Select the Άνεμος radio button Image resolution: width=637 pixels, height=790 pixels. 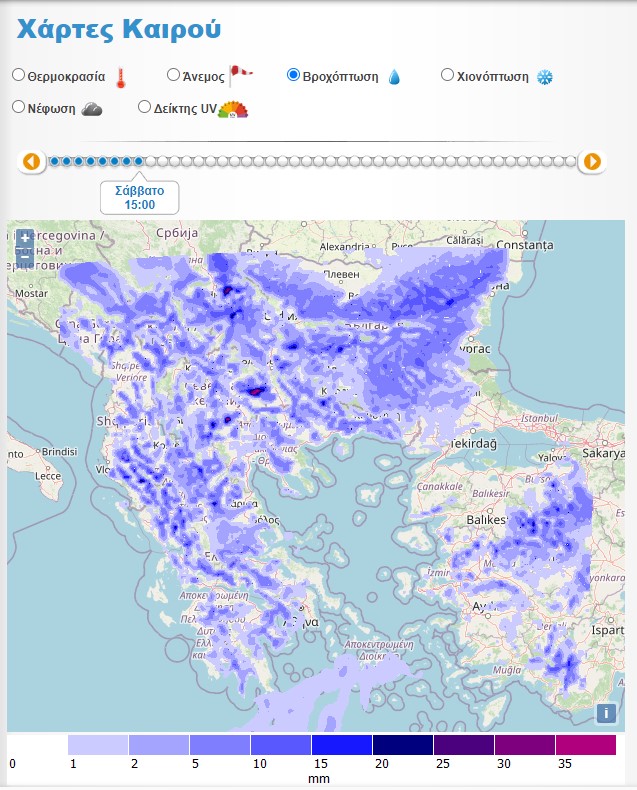click(173, 74)
